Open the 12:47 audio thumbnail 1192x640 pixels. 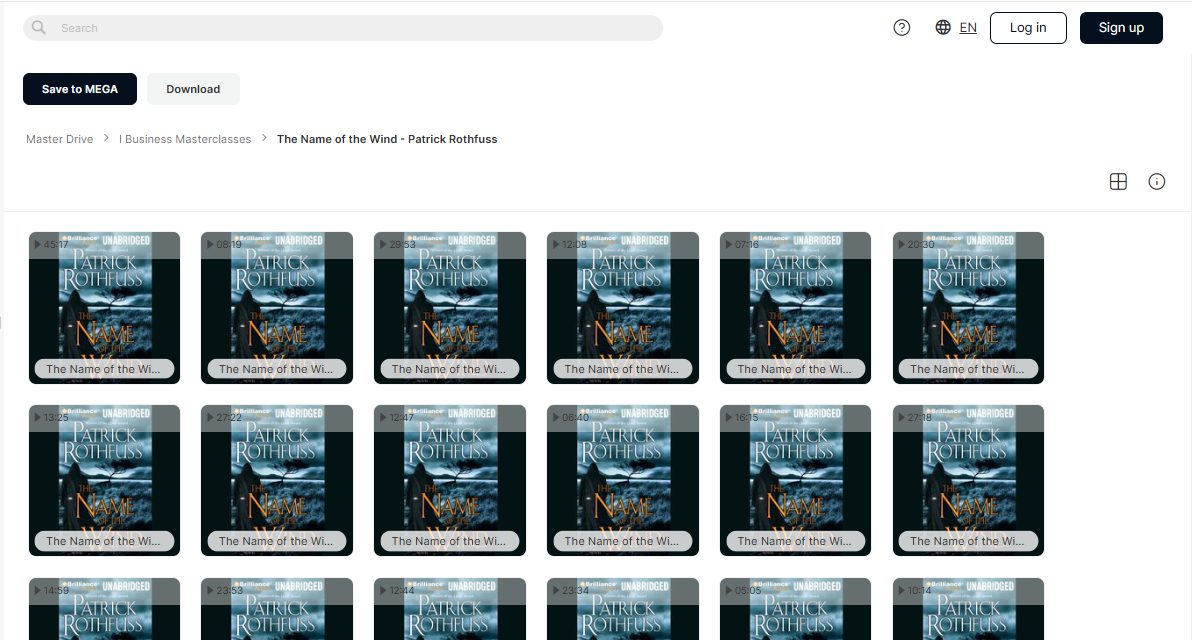(x=450, y=480)
